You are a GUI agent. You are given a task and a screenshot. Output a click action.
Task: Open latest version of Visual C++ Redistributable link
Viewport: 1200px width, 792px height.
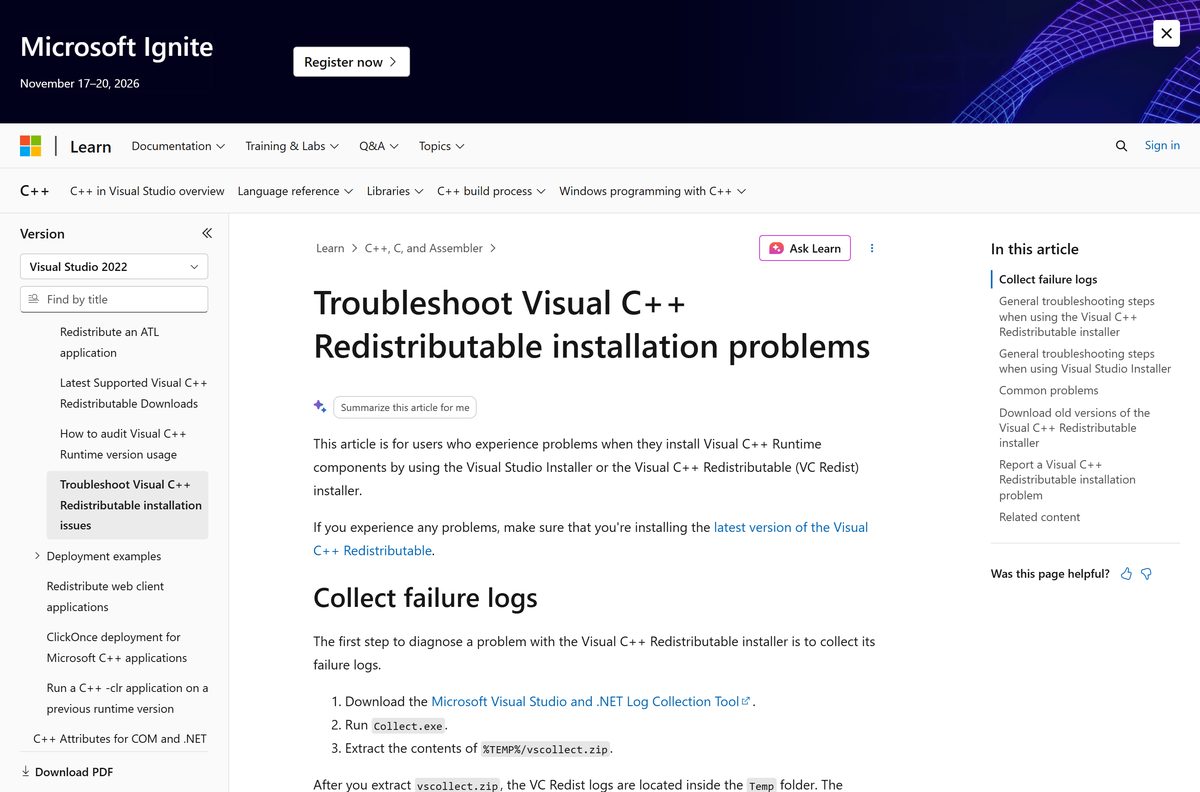tap(591, 539)
